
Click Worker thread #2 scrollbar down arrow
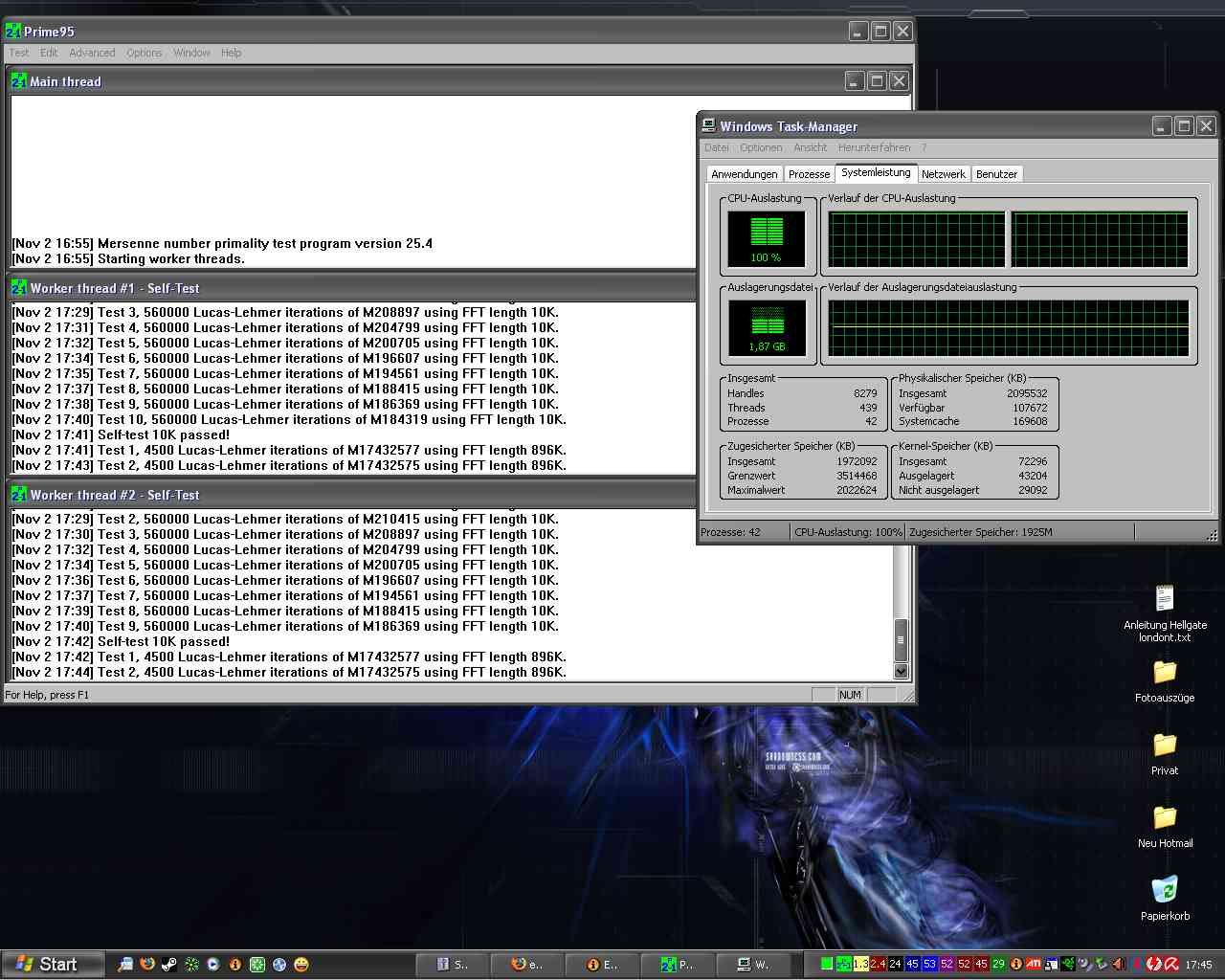click(900, 671)
